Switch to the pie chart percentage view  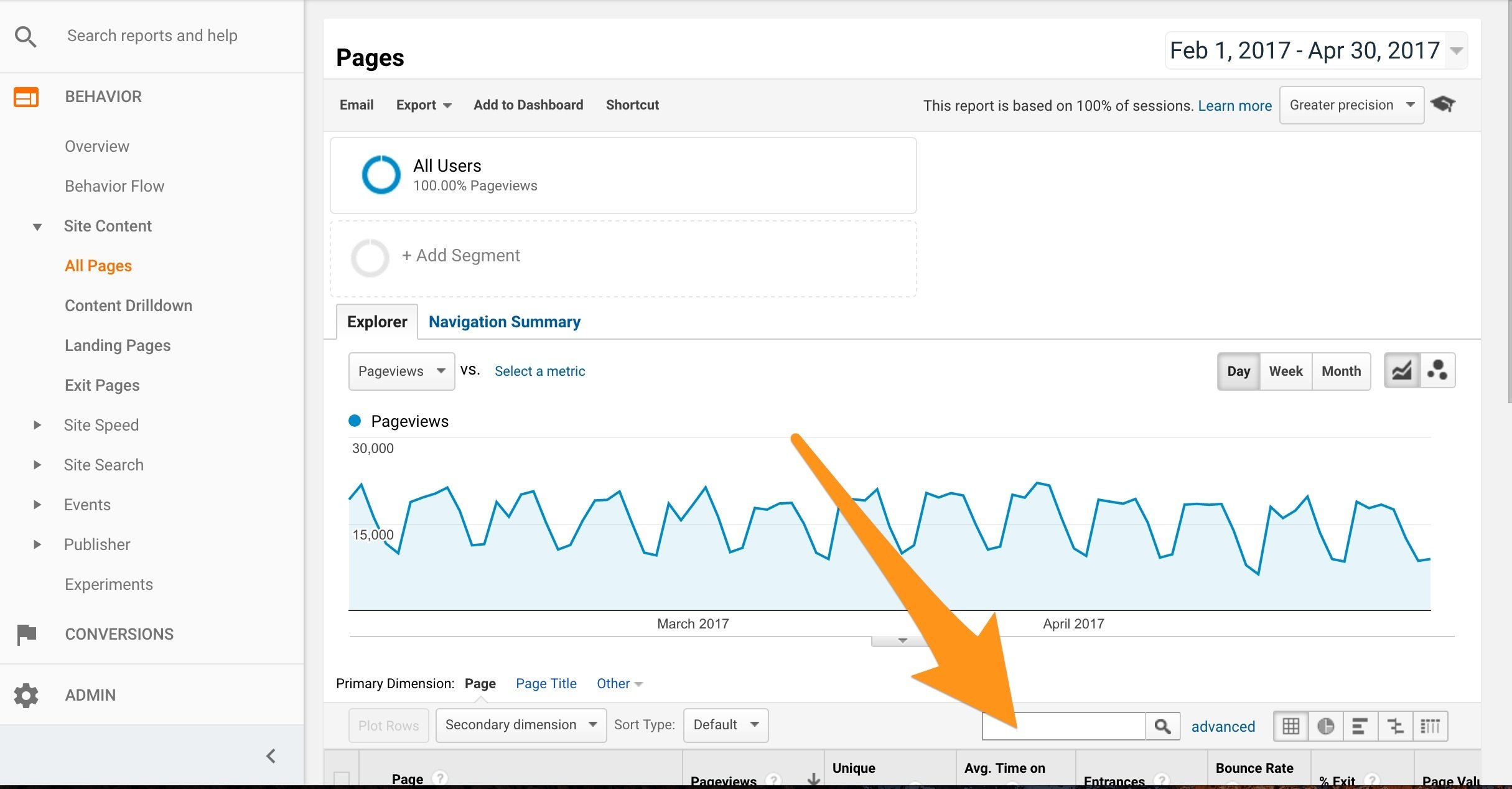coord(1325,726)
